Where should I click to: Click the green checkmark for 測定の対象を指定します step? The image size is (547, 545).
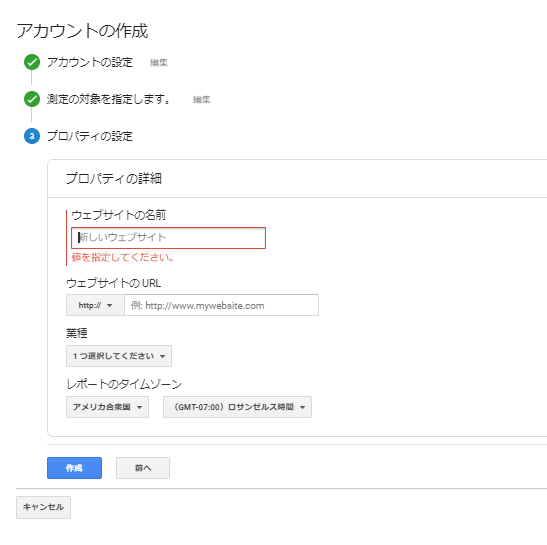32,99
